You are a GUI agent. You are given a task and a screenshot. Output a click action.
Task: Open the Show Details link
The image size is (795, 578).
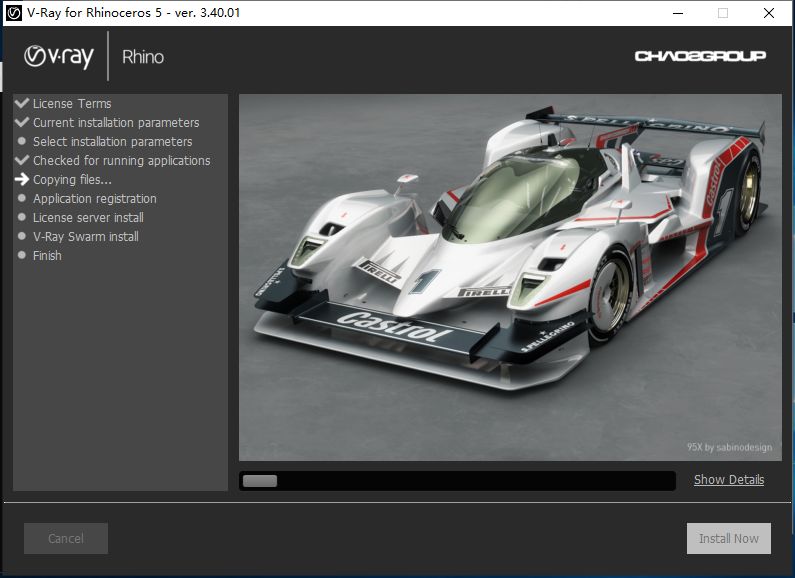tap(729, 480)
